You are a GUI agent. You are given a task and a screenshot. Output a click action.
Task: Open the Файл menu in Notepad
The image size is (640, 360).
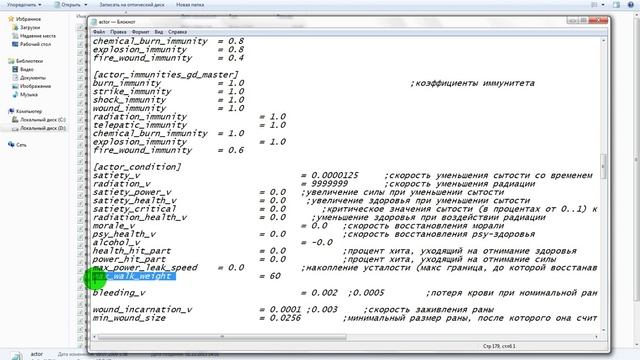[99, 32]
